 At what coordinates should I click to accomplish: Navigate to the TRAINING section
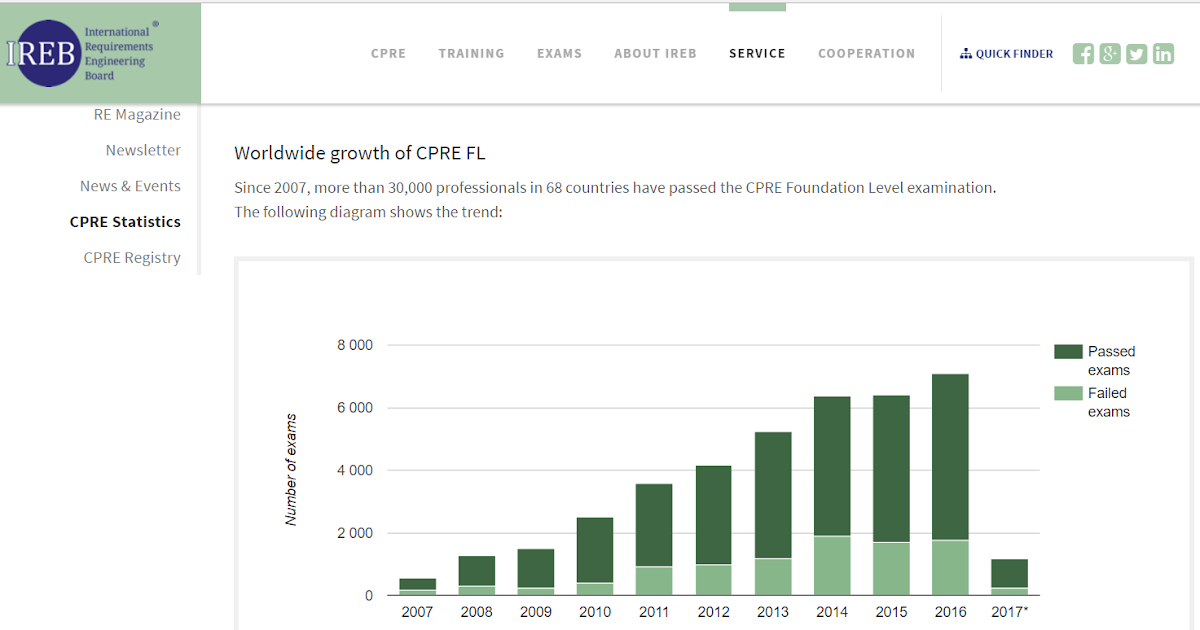coord(471,53)
